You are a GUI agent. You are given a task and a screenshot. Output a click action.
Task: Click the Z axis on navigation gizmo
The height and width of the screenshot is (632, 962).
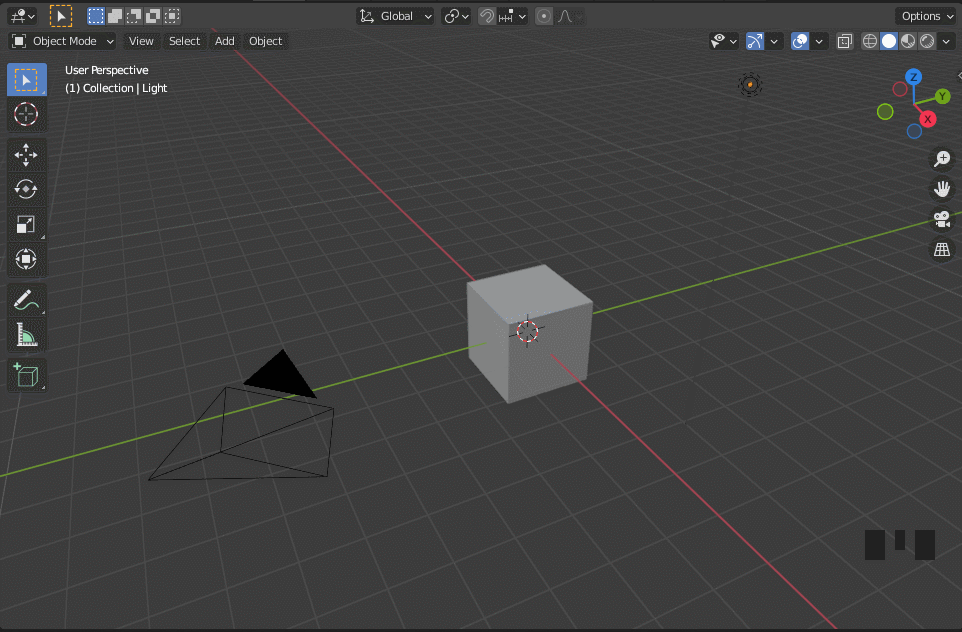click(914, 77)
